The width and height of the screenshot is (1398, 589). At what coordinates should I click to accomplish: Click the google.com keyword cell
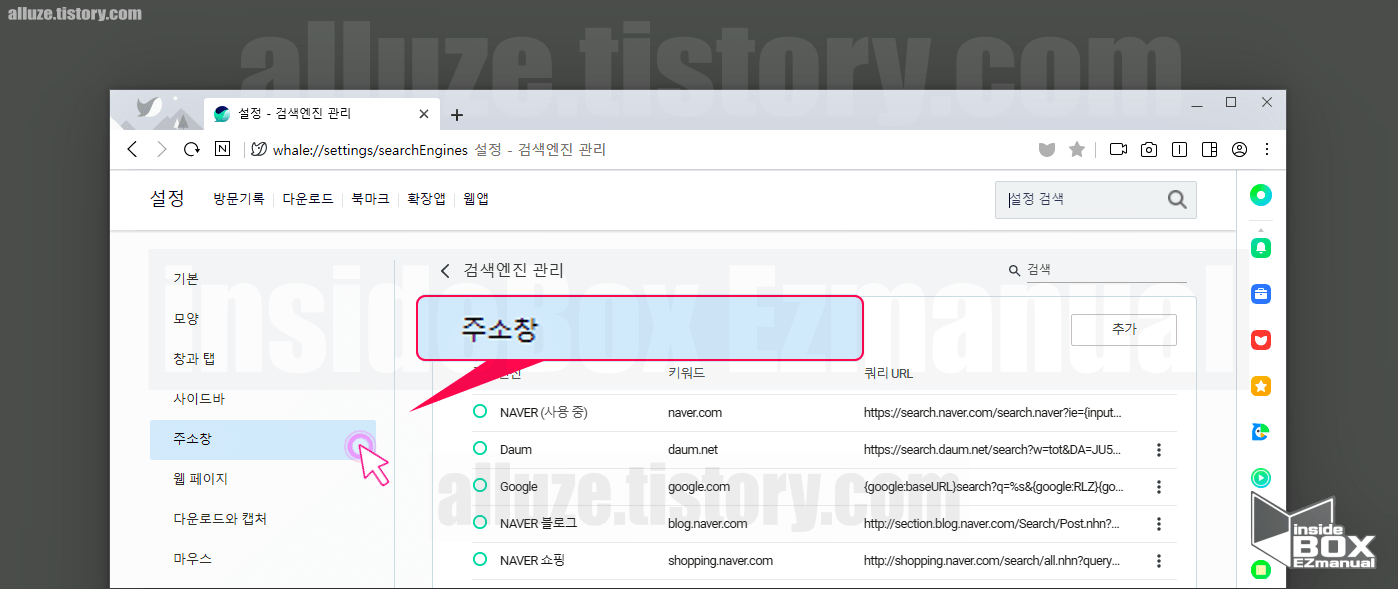point(699,486)
